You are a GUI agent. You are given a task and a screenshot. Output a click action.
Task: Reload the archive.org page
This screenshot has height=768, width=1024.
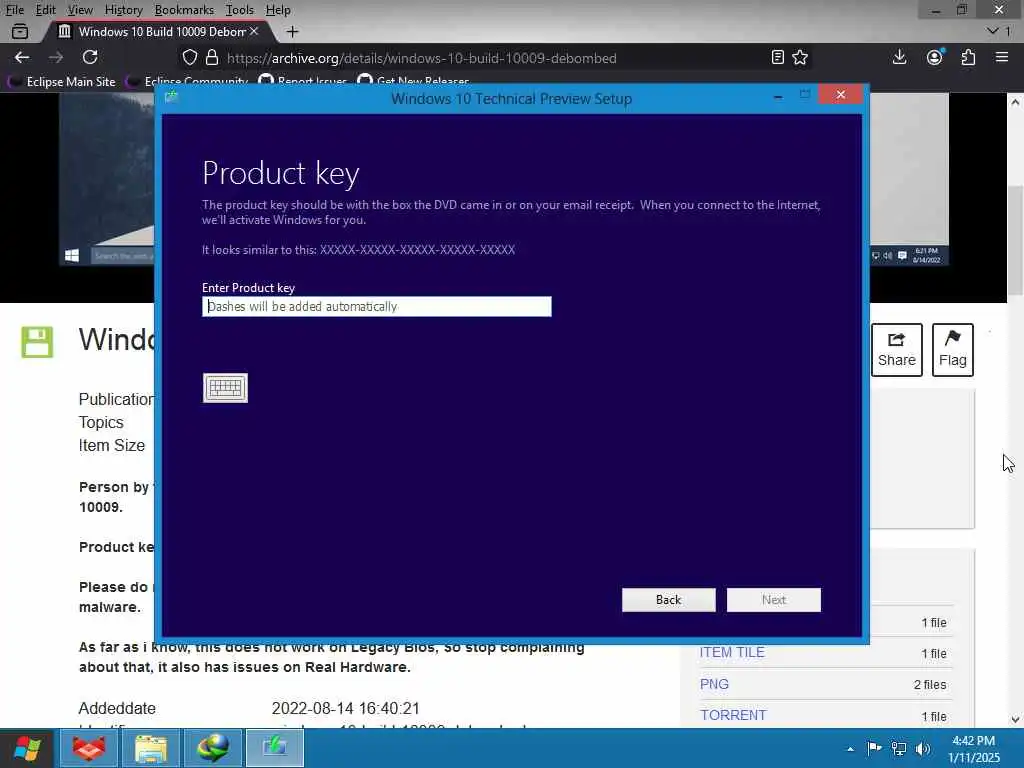click(x=90, y=57)
